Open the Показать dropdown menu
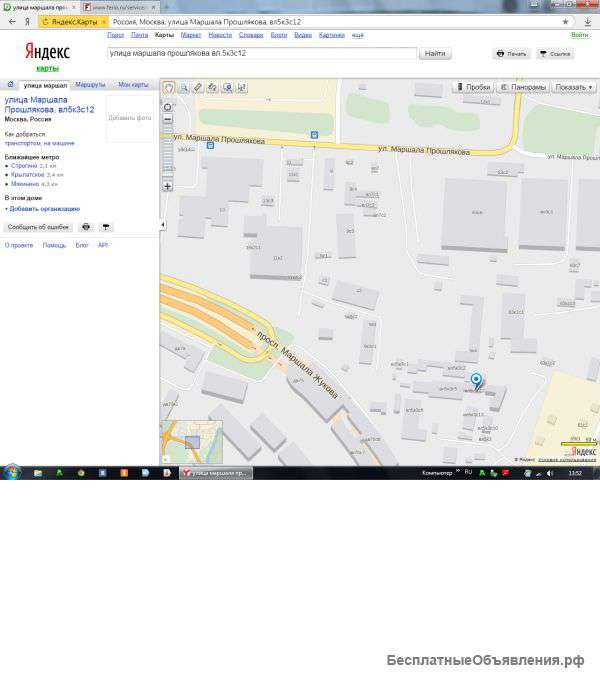Viewport: 600px width, 673px height. (573, 87)
